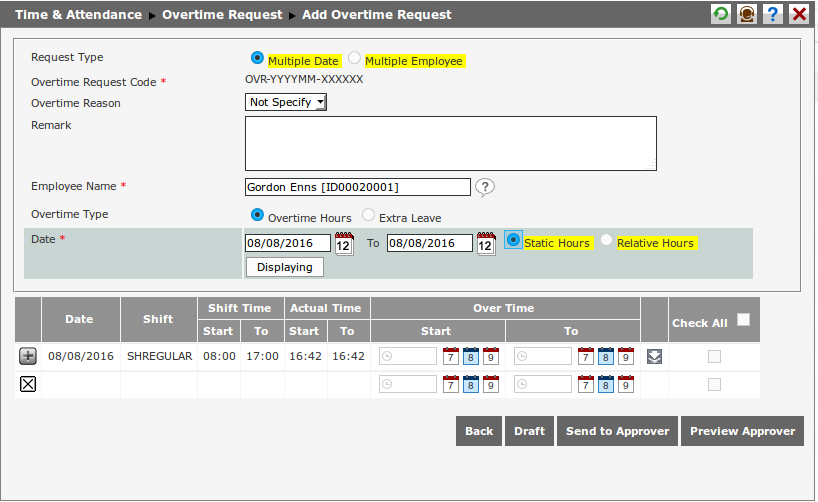Click the start Date input field
818x502 pixels.
click(288, 243)
